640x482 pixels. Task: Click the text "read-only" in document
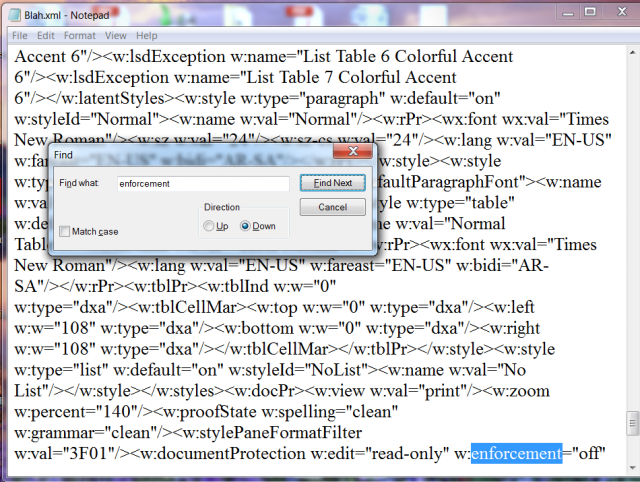pyautogui.click(x=407, y=454)
